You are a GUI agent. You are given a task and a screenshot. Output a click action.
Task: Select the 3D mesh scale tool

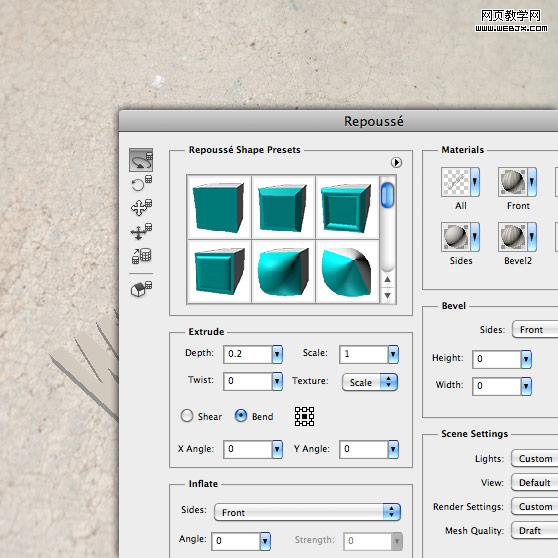[141, 256]
